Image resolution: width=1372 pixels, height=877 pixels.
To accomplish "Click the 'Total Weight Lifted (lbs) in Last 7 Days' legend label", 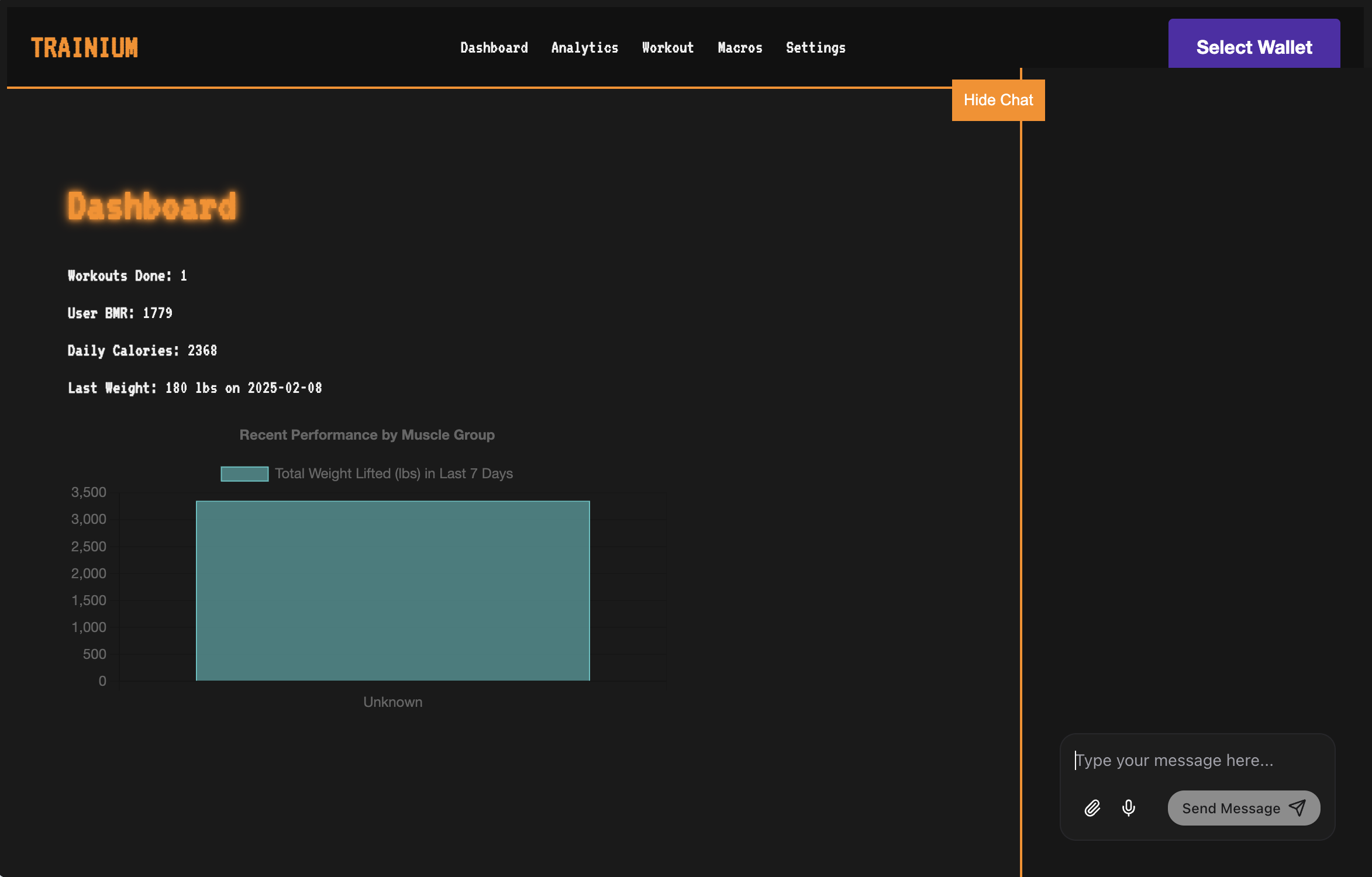I will pyautogui.click(x=394, y=474).
